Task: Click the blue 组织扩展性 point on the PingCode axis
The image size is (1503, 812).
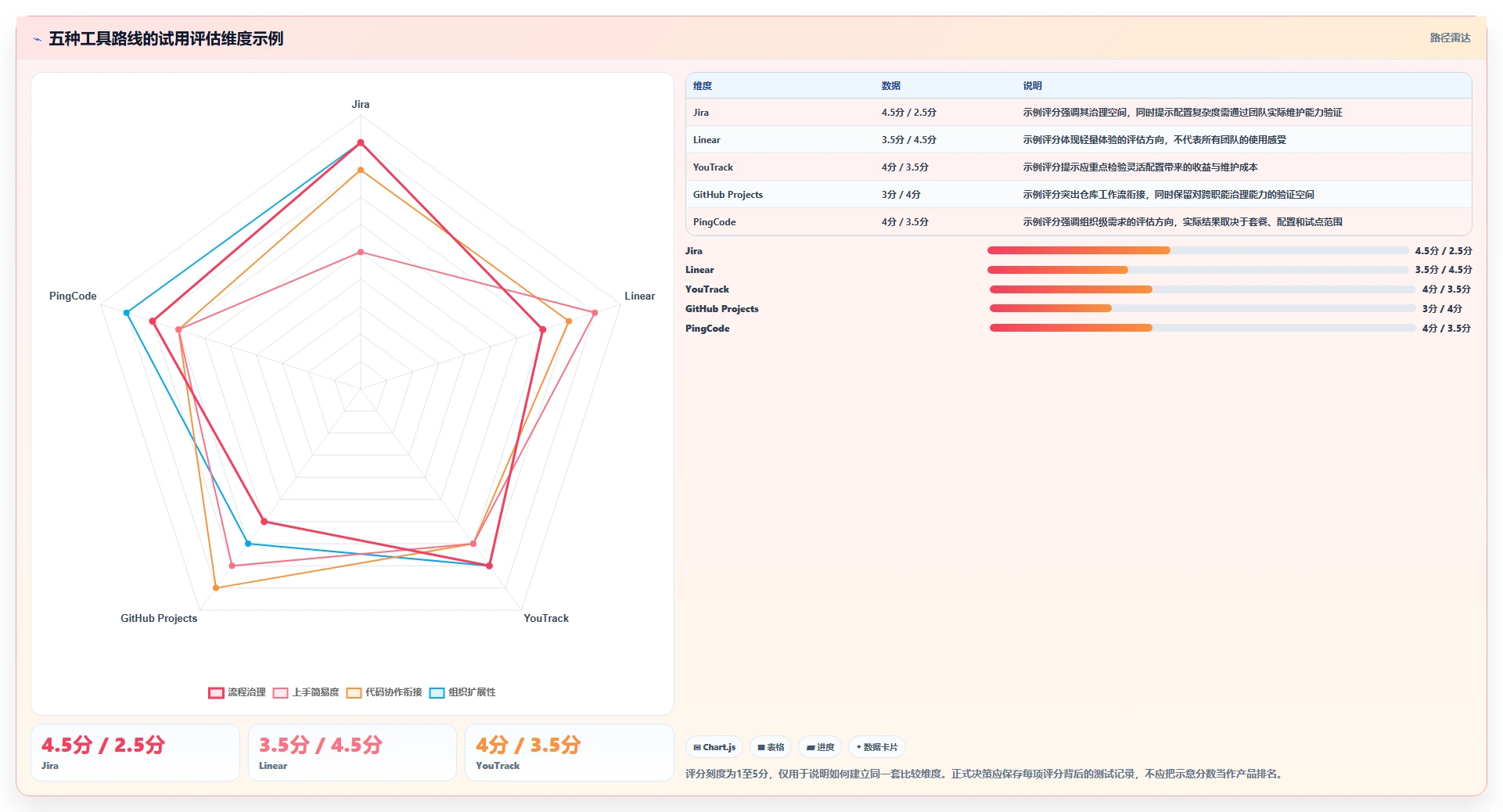Action: (127, 313)
